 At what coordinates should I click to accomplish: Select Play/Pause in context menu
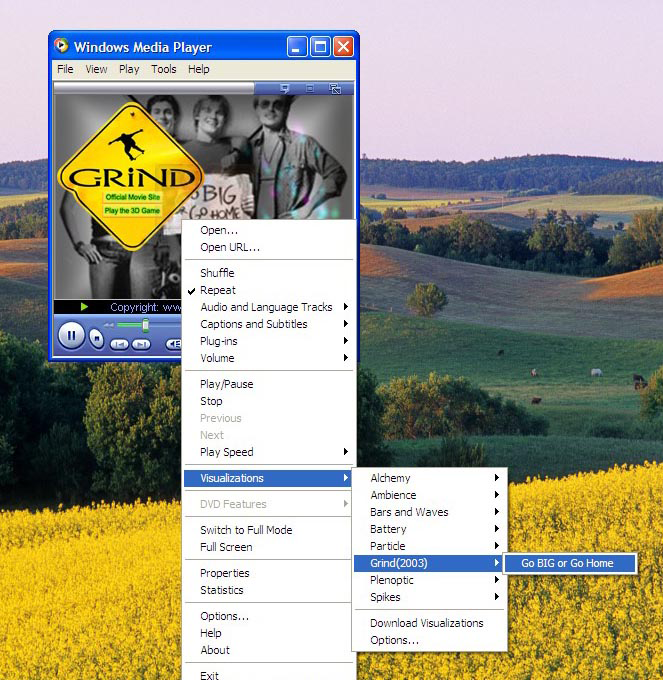click(268, 384)
